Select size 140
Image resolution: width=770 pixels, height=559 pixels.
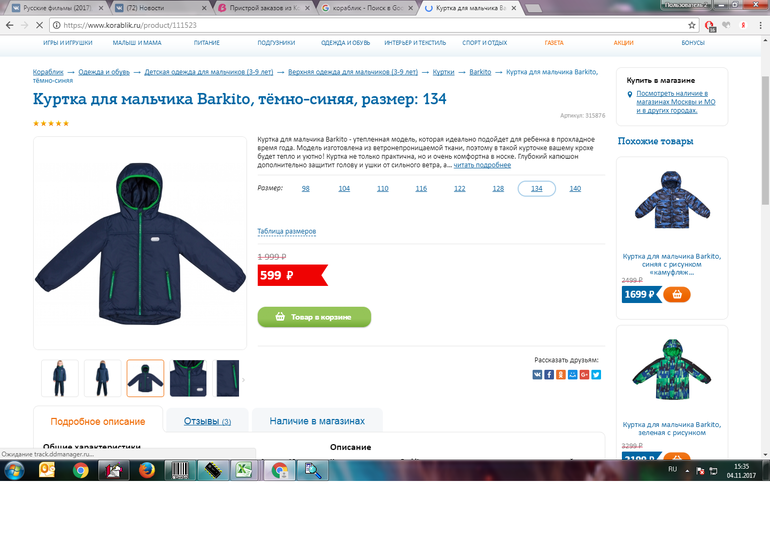575,188
